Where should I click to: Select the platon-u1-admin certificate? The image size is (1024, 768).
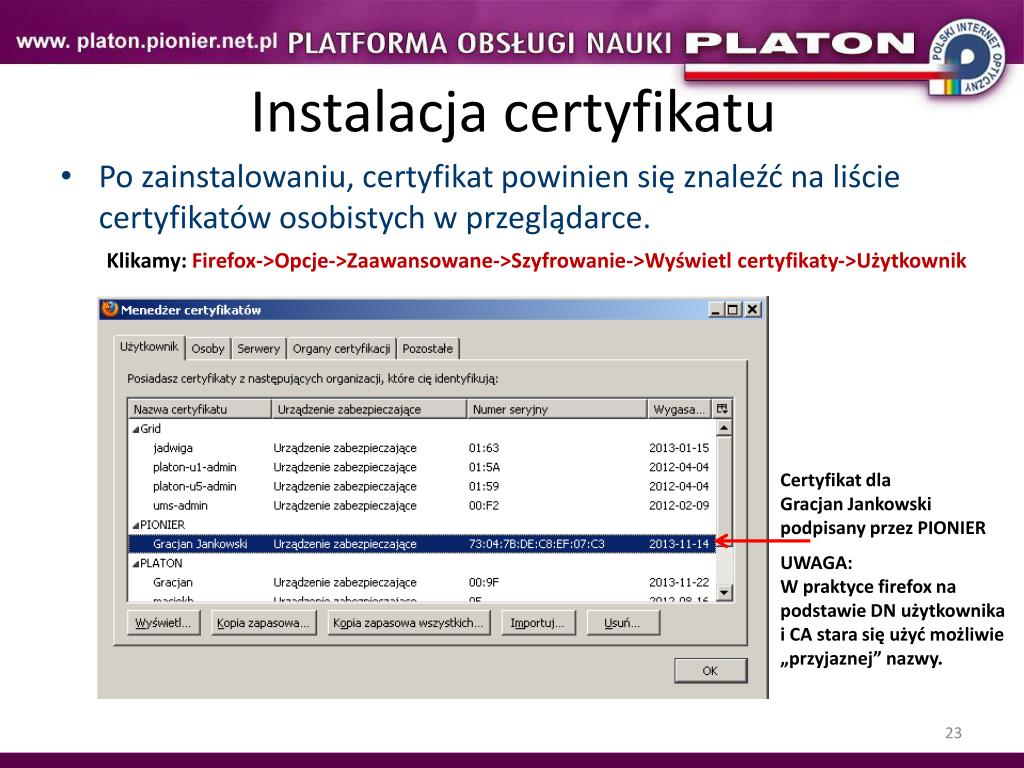pyautogui.click(x=422, y=468)
